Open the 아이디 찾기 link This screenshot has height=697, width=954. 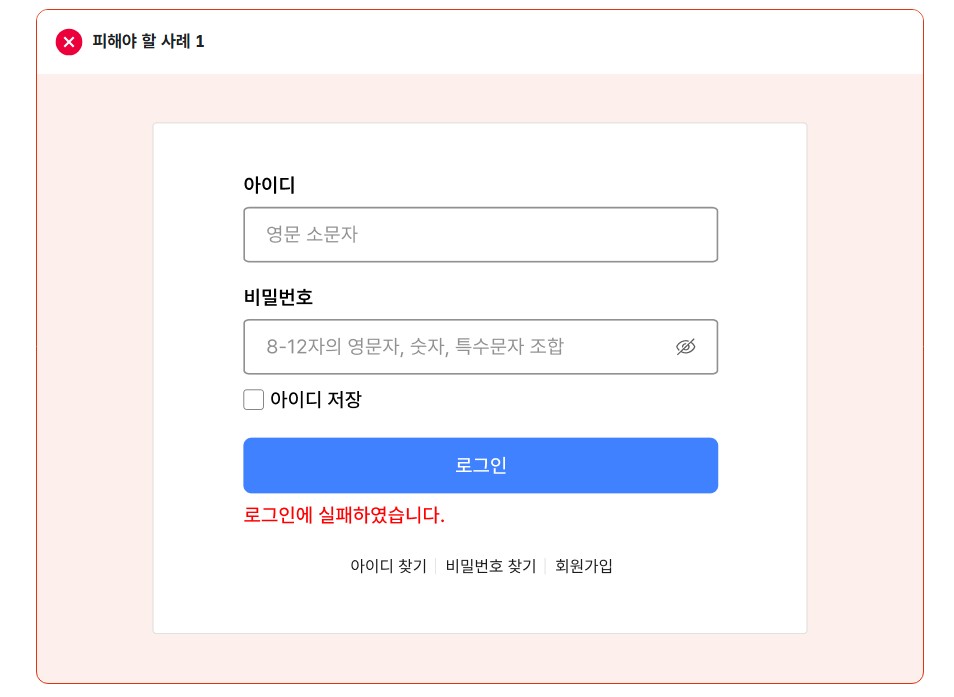(388, 566)
